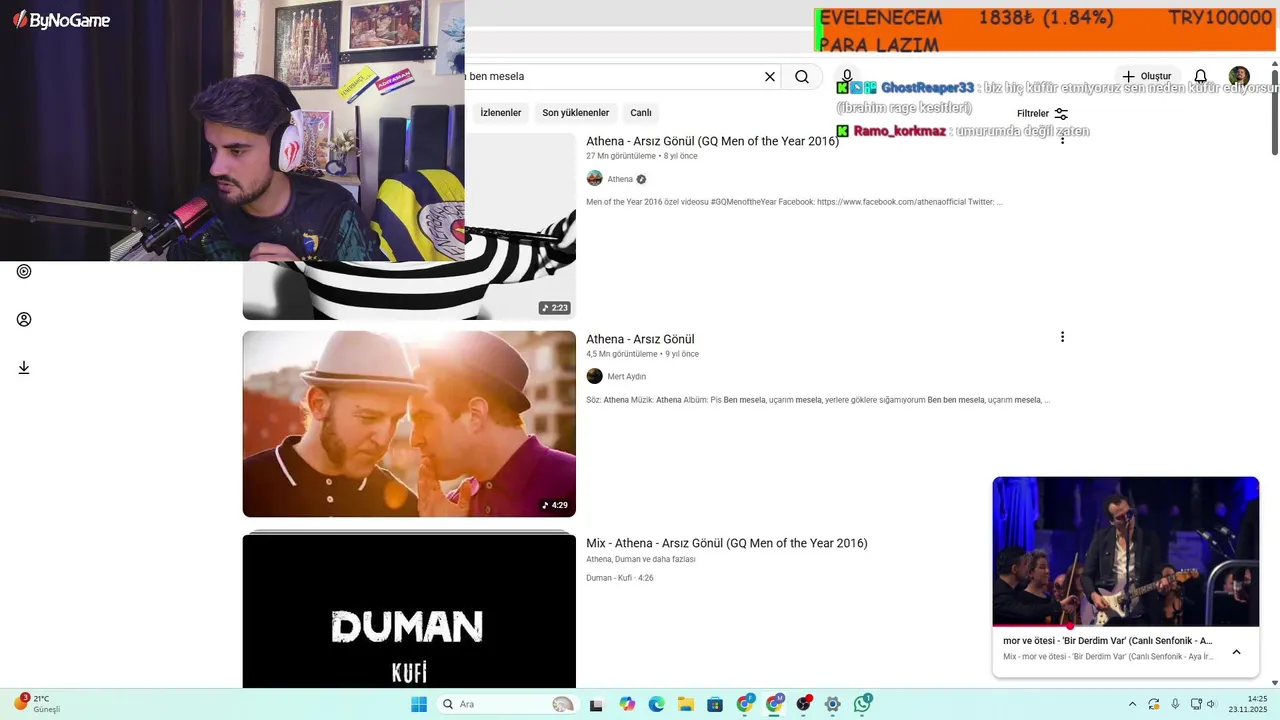Open the Mix - Athena - Arsız Gönül playlist title

[727, 543]
